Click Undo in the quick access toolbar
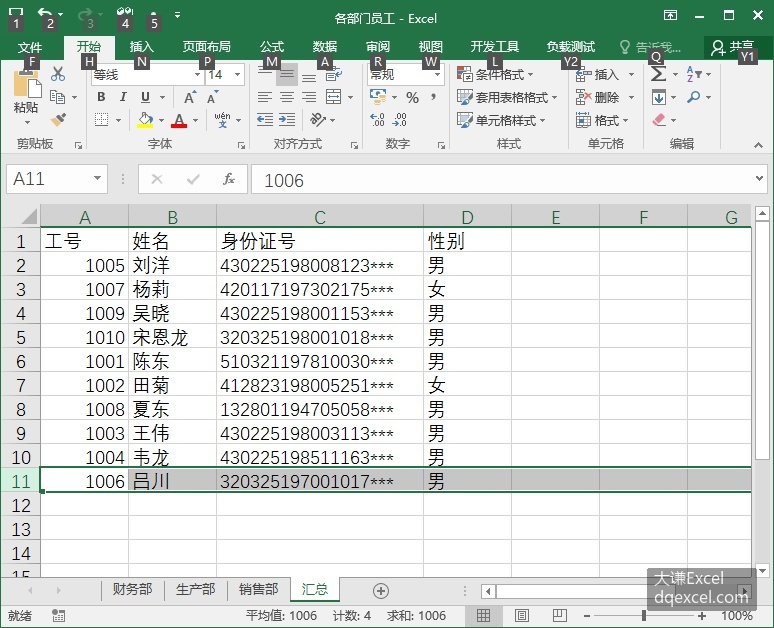This screenshot has height=628, width=774. 45,15
